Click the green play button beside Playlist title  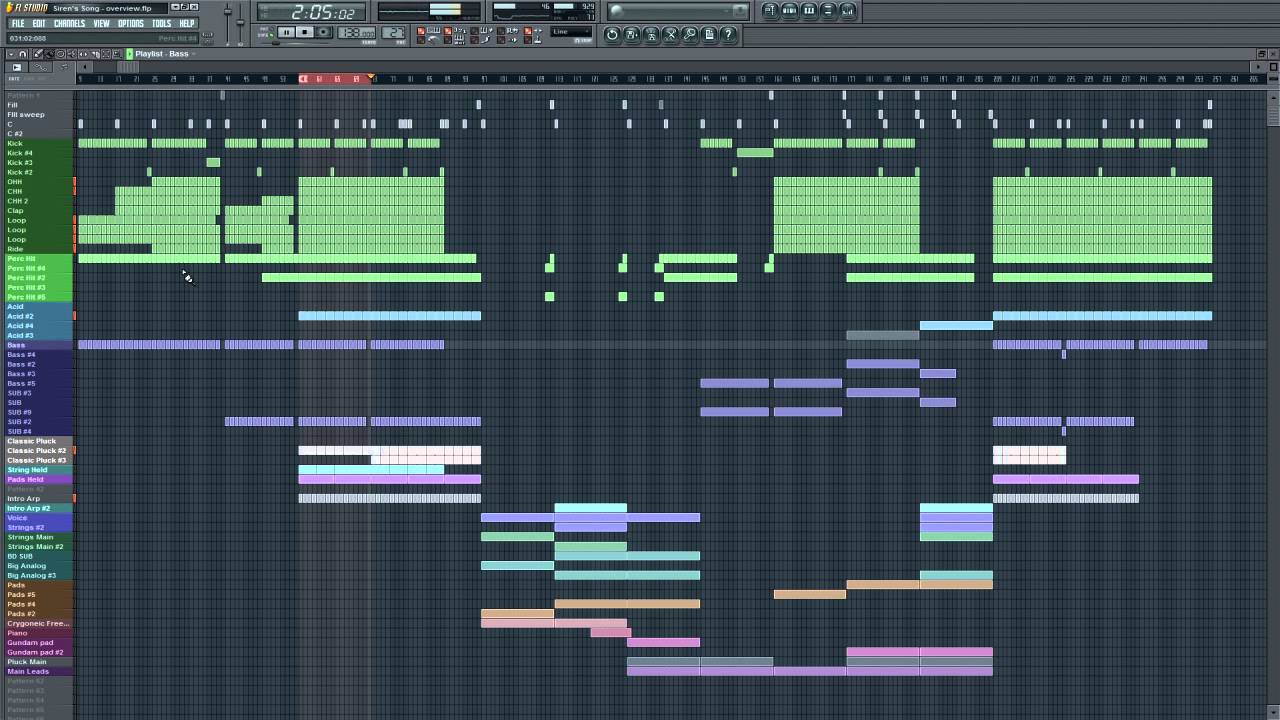pos(130,54)
